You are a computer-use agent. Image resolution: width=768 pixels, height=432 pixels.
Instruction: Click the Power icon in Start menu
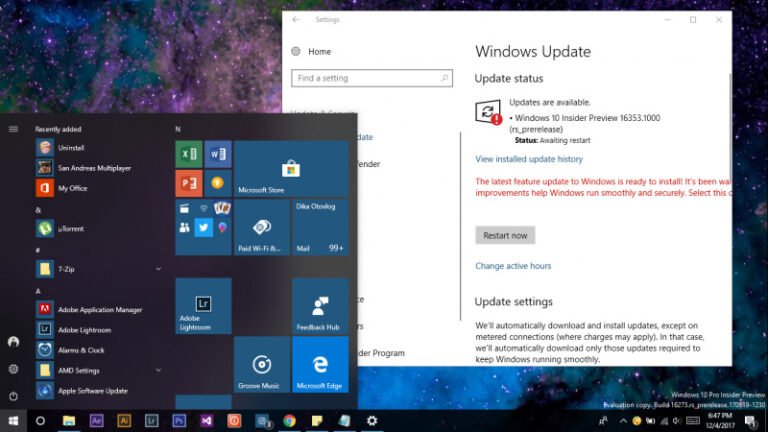pyautogui.click(x=13, y=395)
